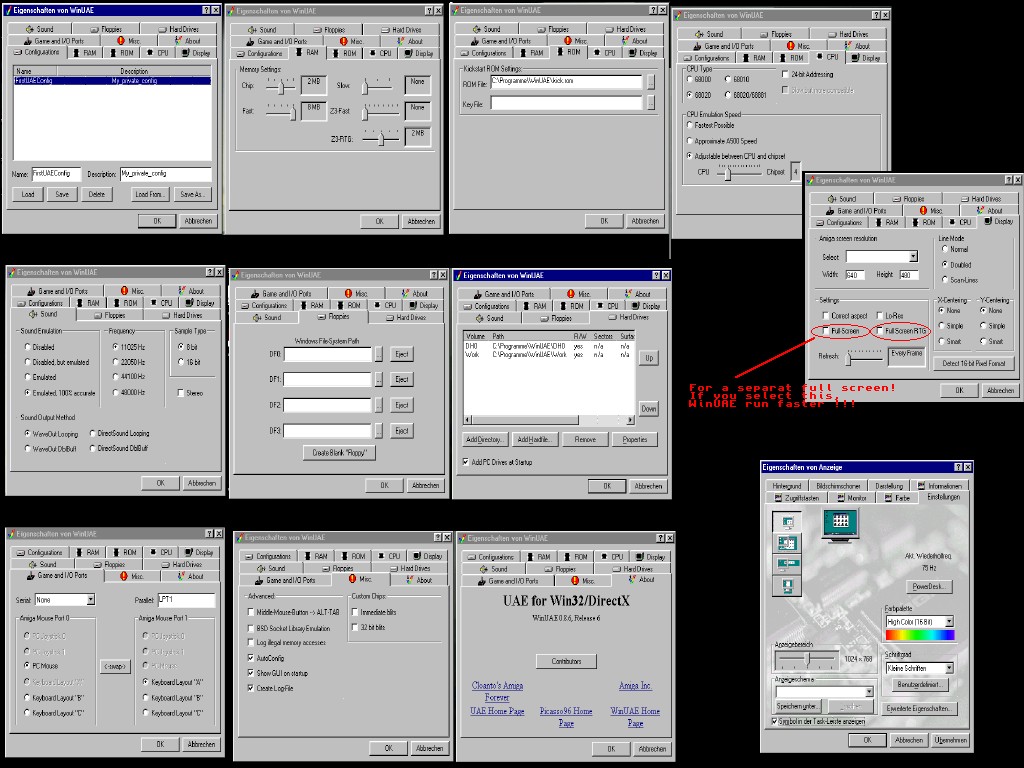Select the bottom icon in Anzeige icon list
The width and height of the screenshot is (1024, 768).
pyautogui.click(x=788, y=586)
